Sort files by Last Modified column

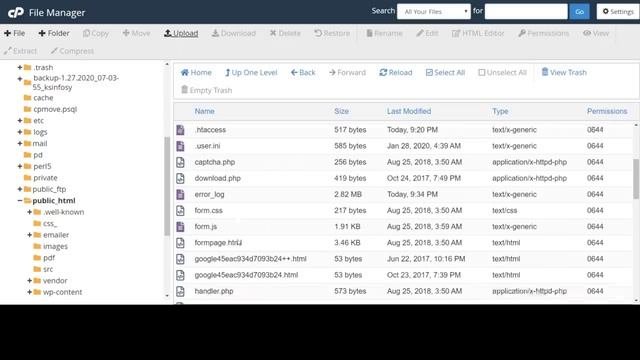click(x=409, y=111)
